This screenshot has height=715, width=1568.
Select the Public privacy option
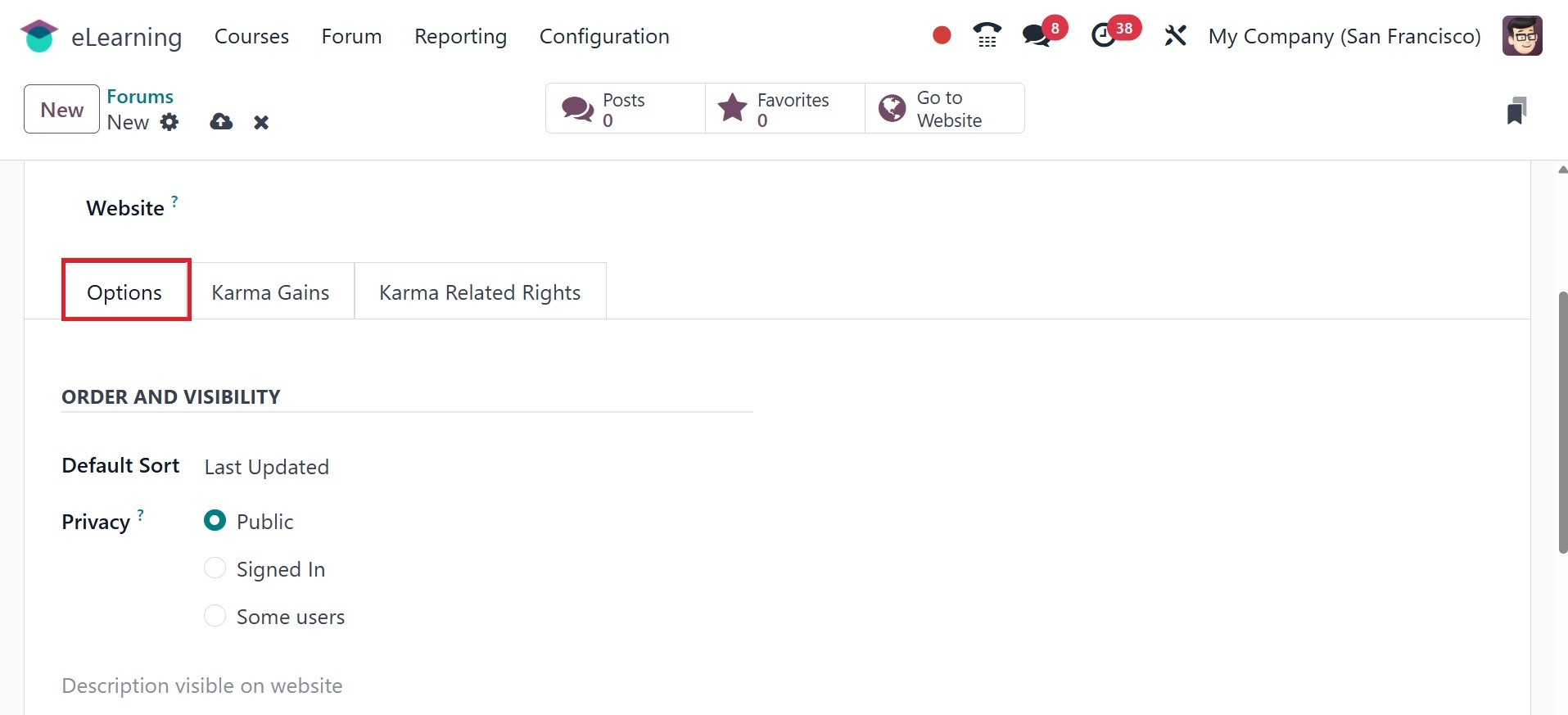pyautogui.click(x=215, y=521)
